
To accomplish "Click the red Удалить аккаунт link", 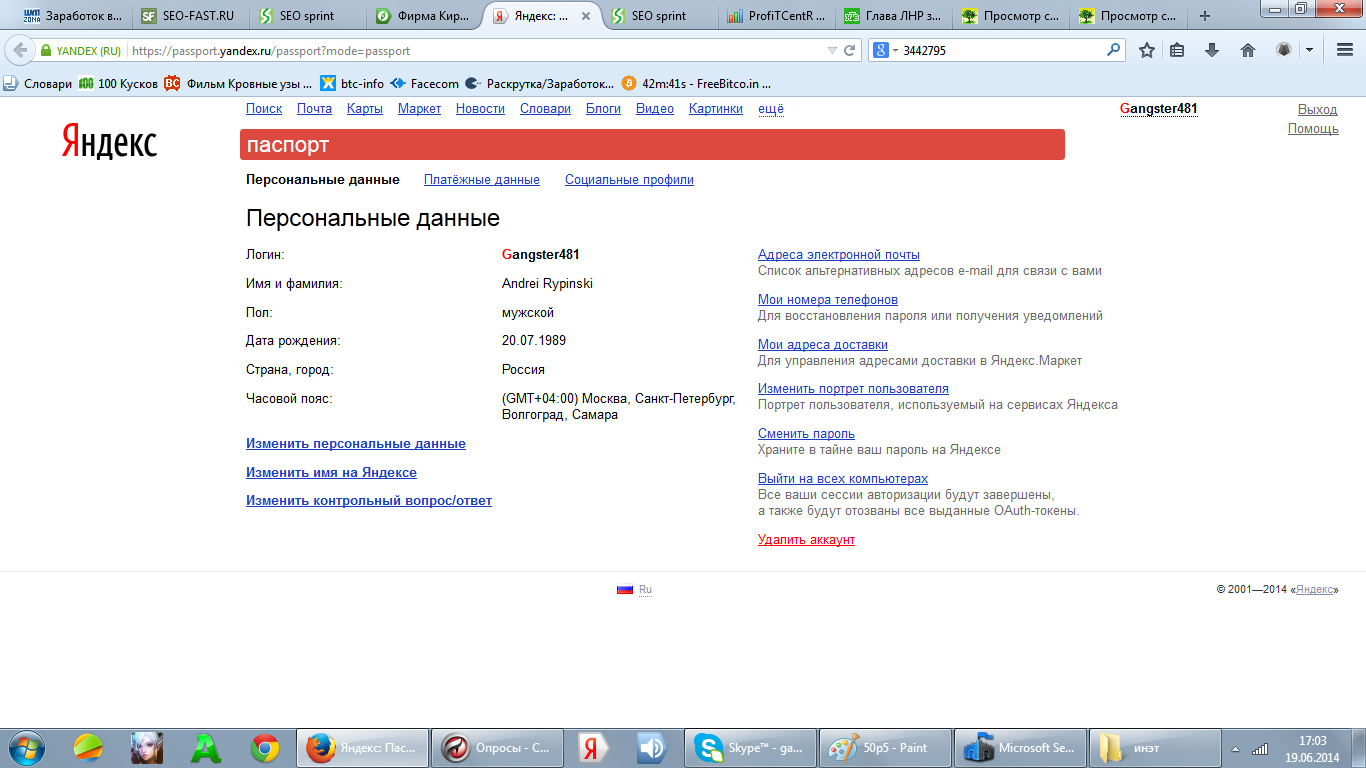I will 806,540.
